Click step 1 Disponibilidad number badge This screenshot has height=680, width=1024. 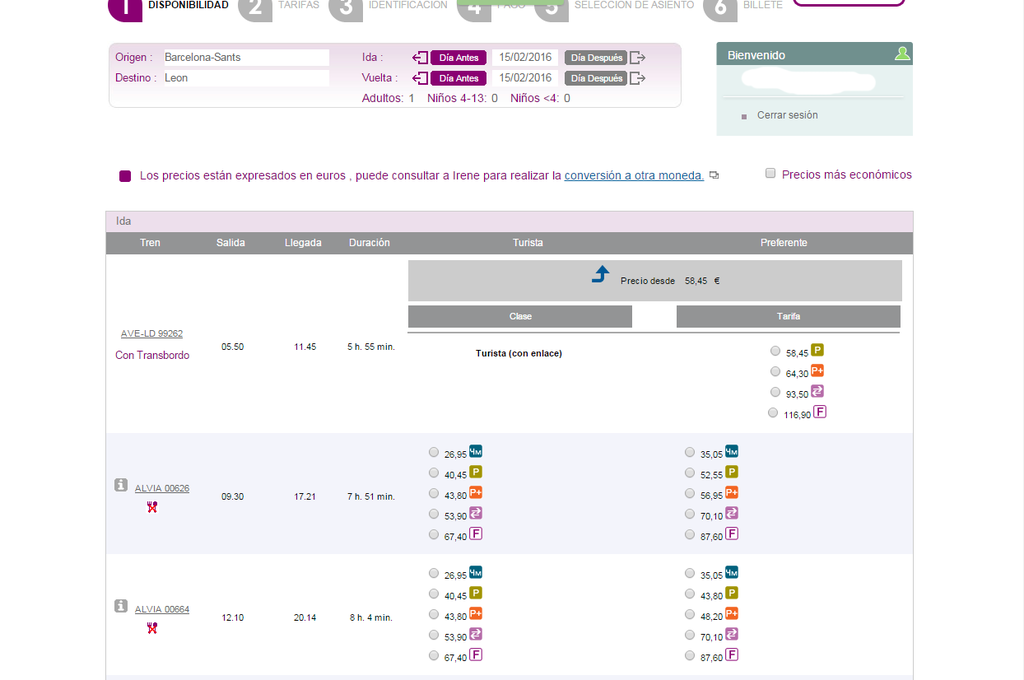point(125,9)
